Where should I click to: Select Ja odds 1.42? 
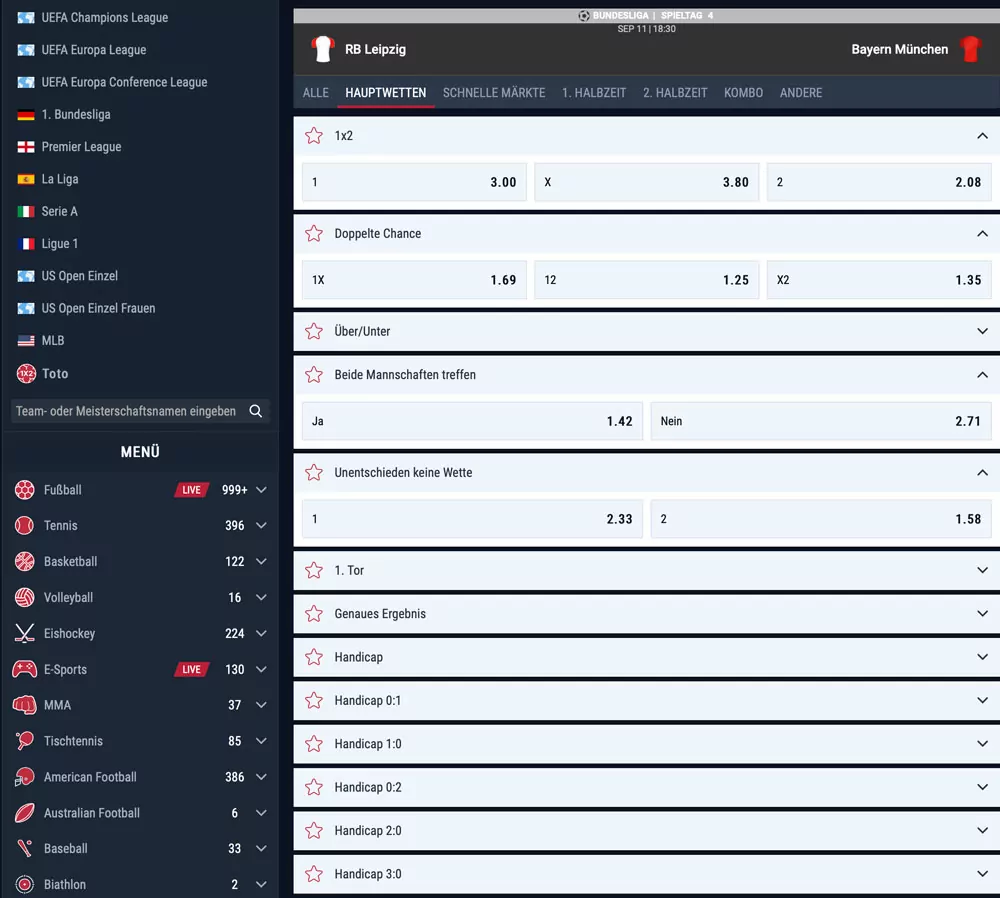click(472, 421)
